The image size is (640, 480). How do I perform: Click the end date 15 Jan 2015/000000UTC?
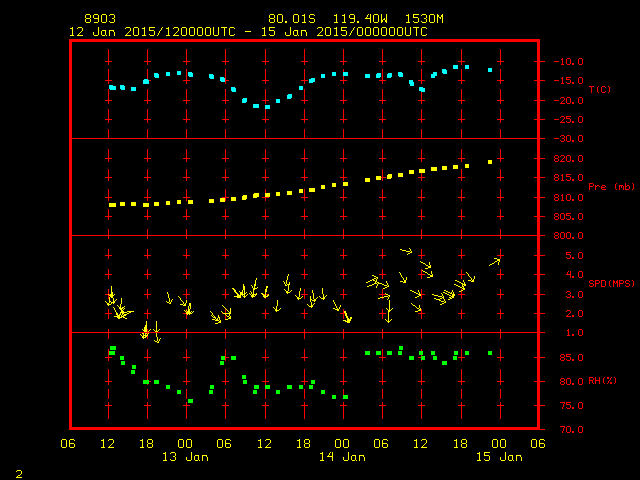344,32
